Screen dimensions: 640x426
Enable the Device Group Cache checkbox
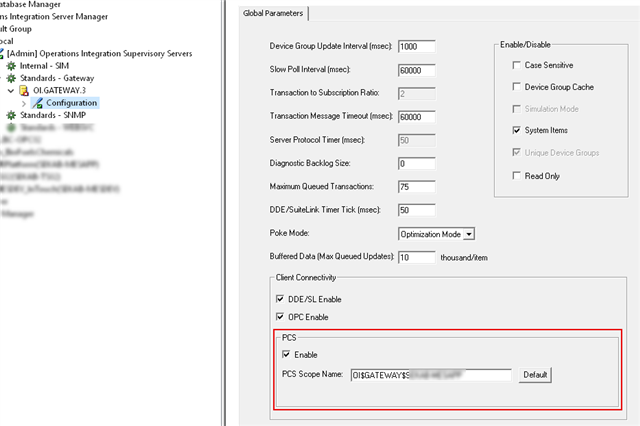(516, 87)
